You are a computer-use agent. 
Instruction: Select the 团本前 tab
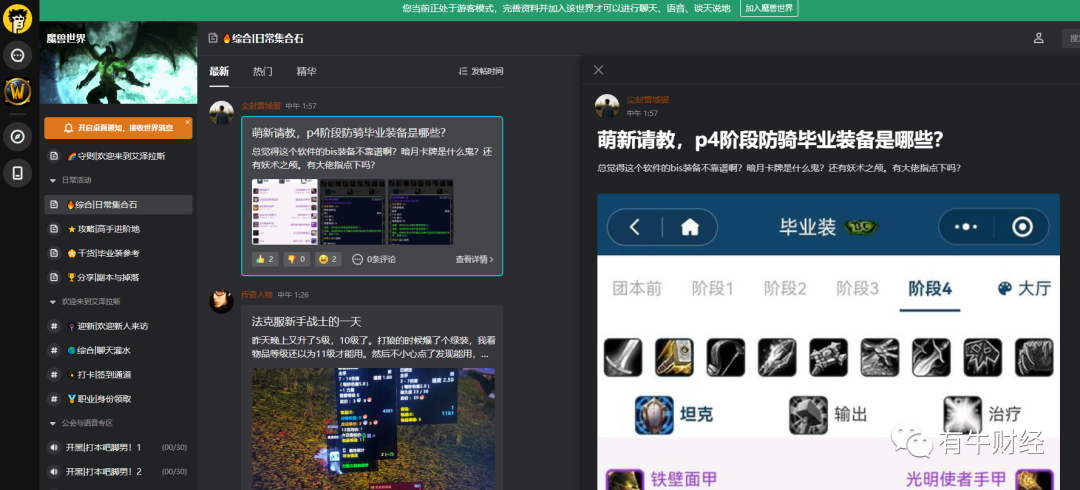pos(636,288)
